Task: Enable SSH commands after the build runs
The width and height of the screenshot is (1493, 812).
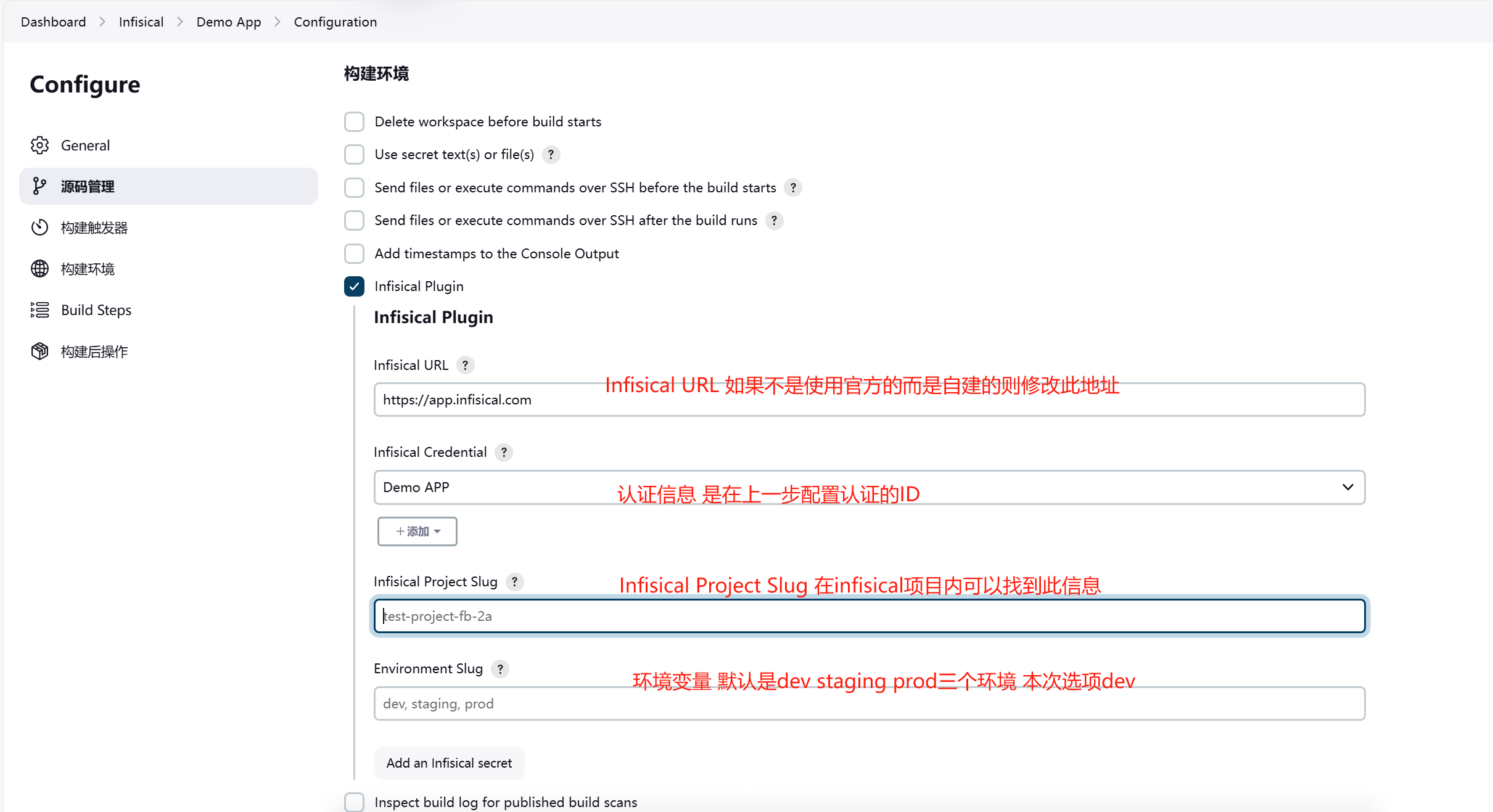Action: pos(354,221)
